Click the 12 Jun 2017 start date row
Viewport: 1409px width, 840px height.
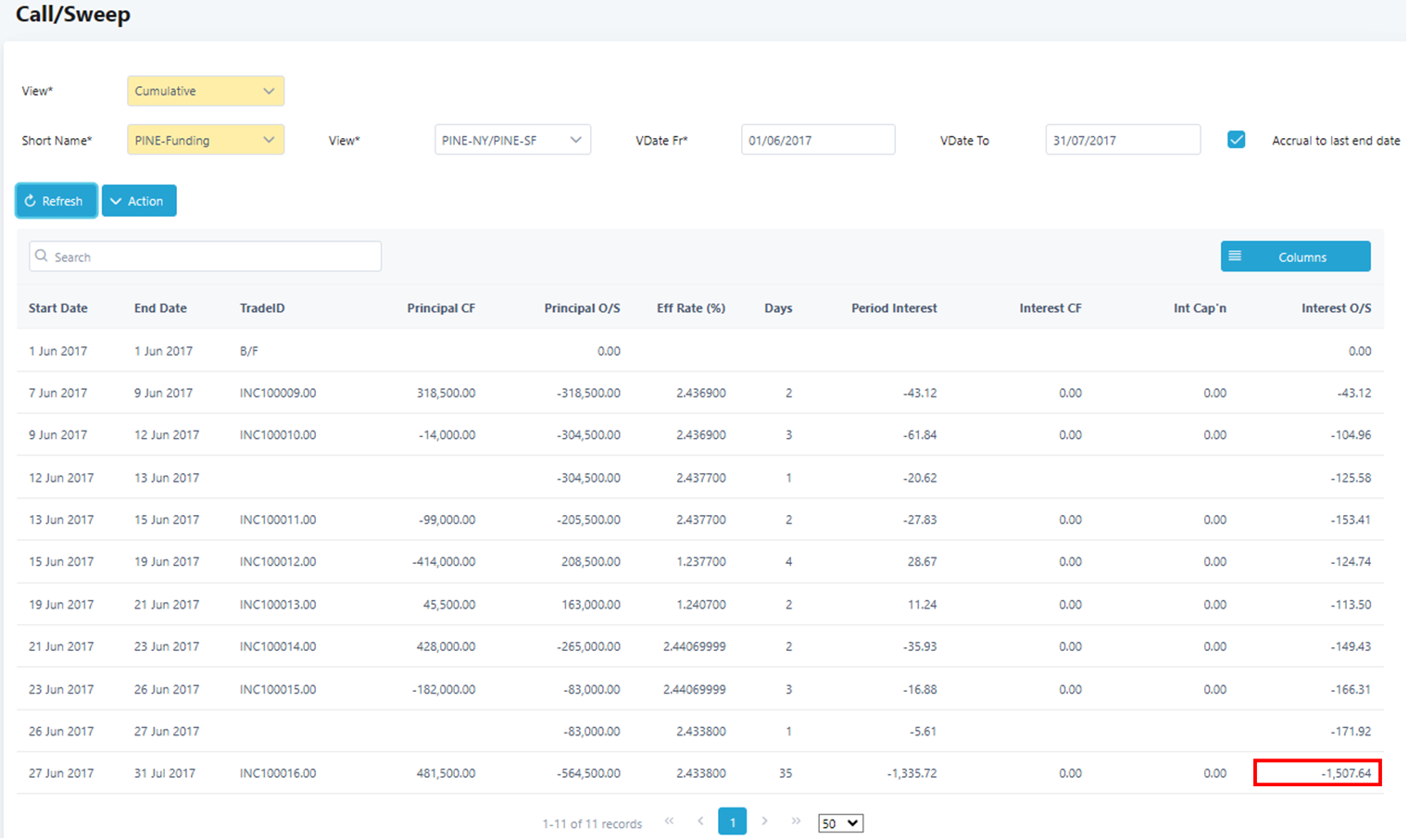pos(700,478)
